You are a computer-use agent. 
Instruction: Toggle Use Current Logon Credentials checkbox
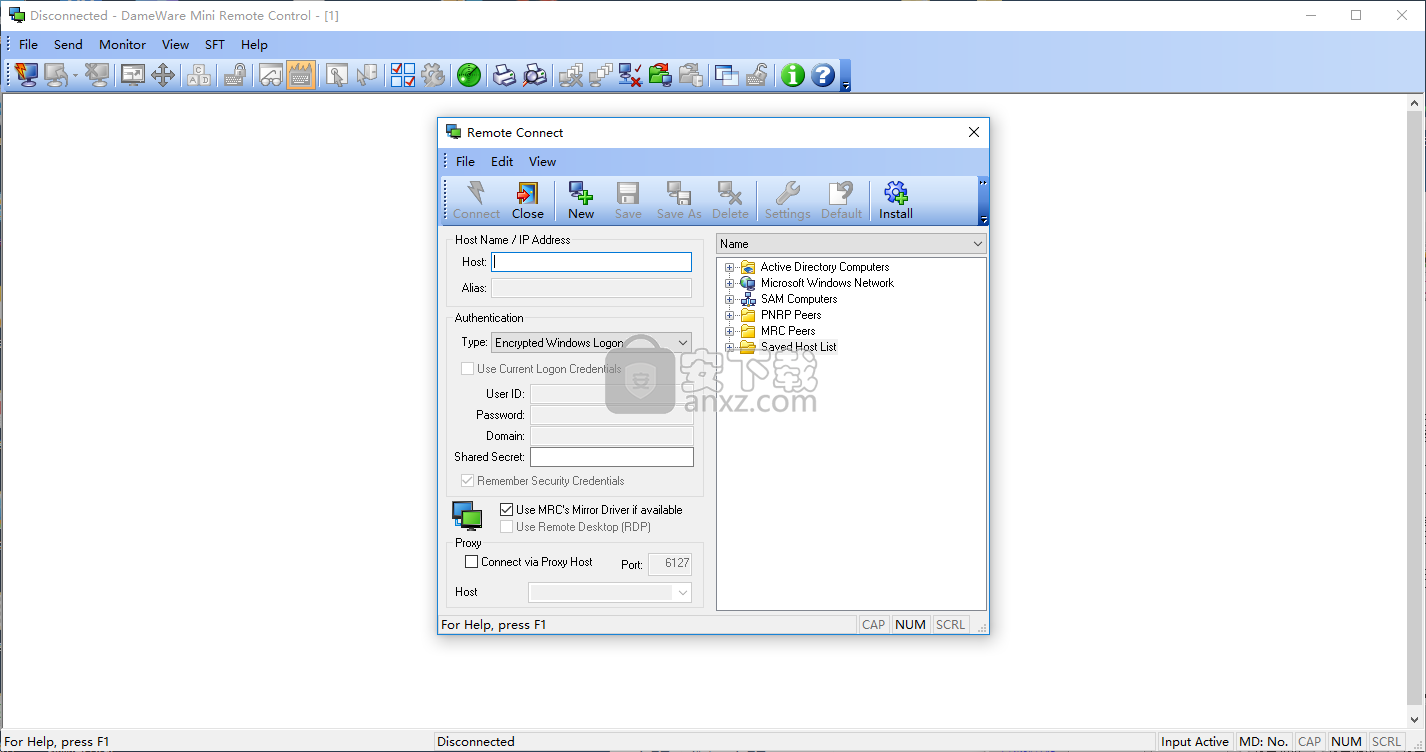pyautogui.click(x=467, y=369)
